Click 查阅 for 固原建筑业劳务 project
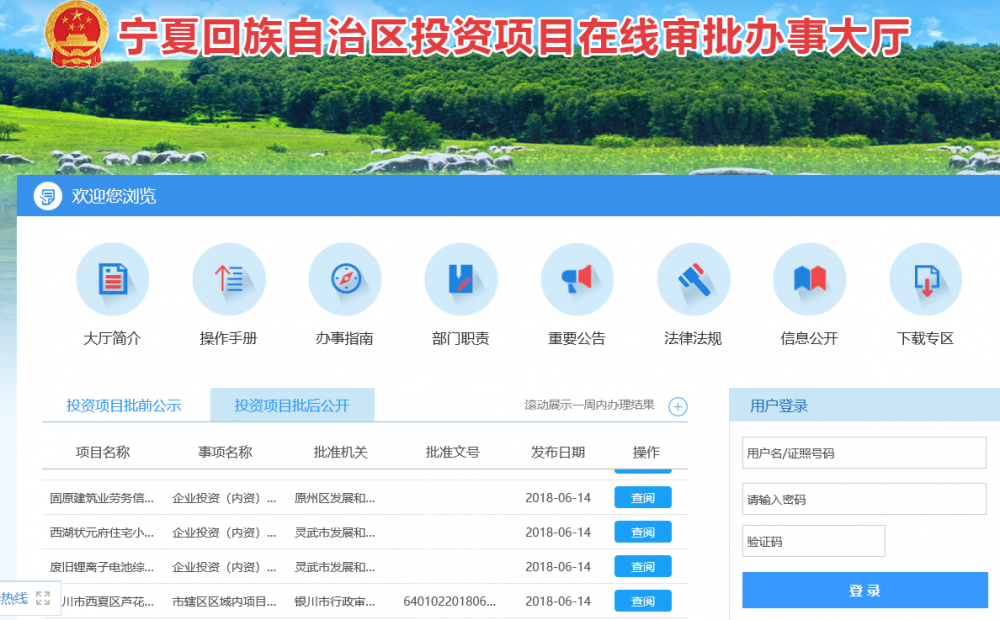Viewport: 1000px width, 620px height. 642,498
